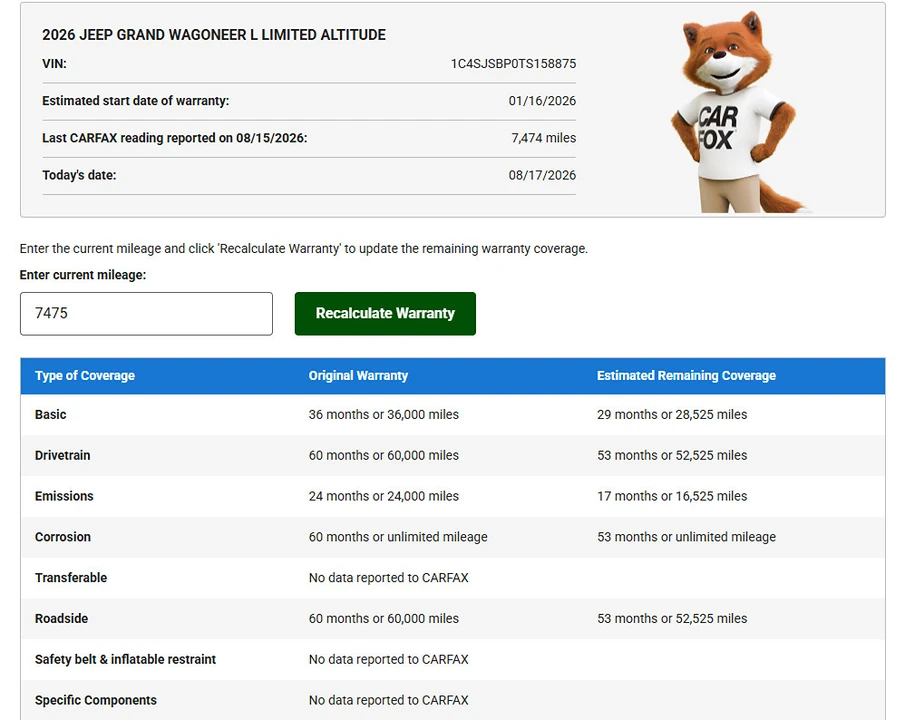
Task: Click the VIN number 1C4SJSBP0TS158875
Action: click(x=513, y=64)
